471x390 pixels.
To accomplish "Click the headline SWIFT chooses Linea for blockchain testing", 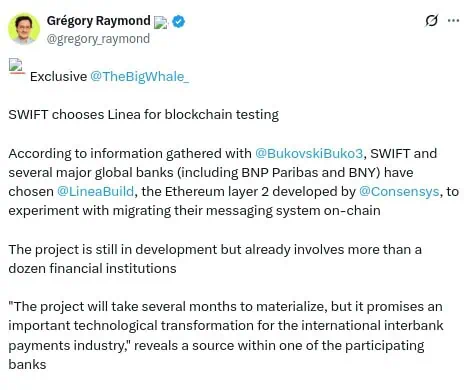I will [x=144, y=115].
